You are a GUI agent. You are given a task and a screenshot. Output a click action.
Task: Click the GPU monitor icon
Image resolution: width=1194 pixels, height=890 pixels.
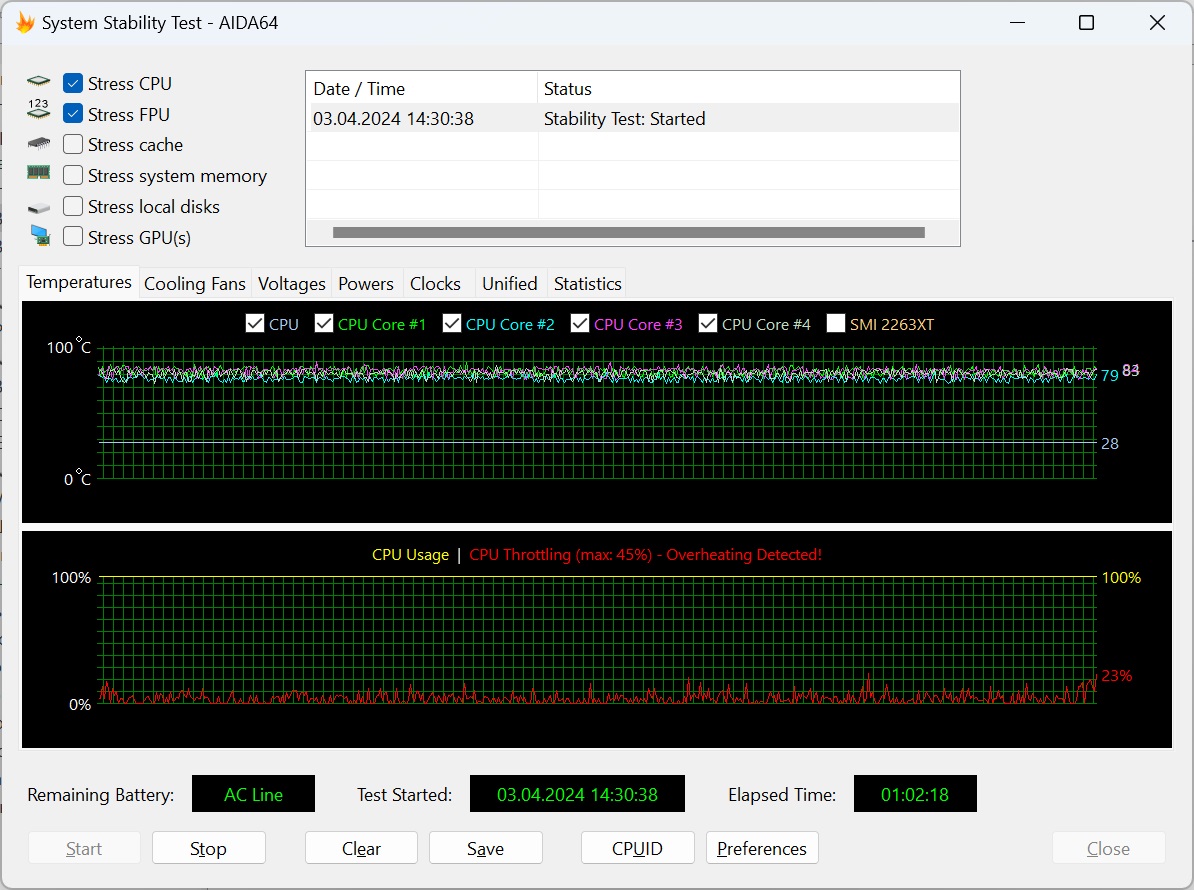click(x=39, y=236)
